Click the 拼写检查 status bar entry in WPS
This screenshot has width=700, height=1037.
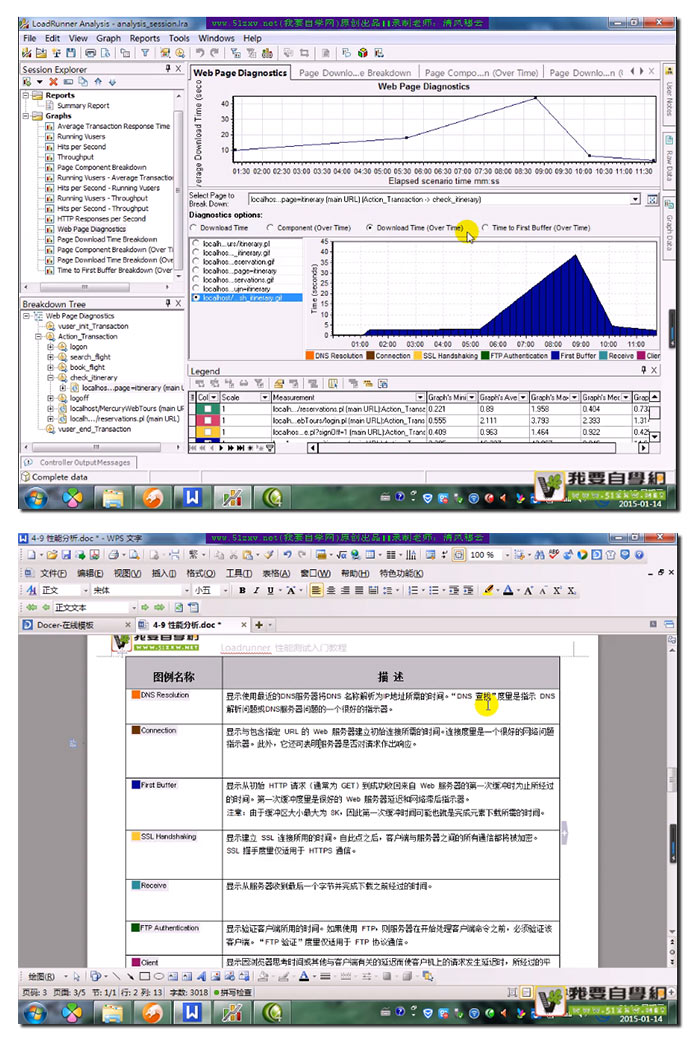pyautogui.click(x=232, y=993)
